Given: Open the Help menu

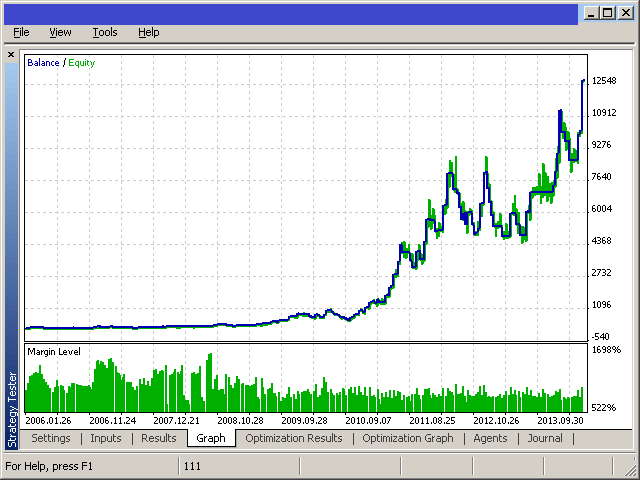Looking at the screenshot, I should (149, 32).
